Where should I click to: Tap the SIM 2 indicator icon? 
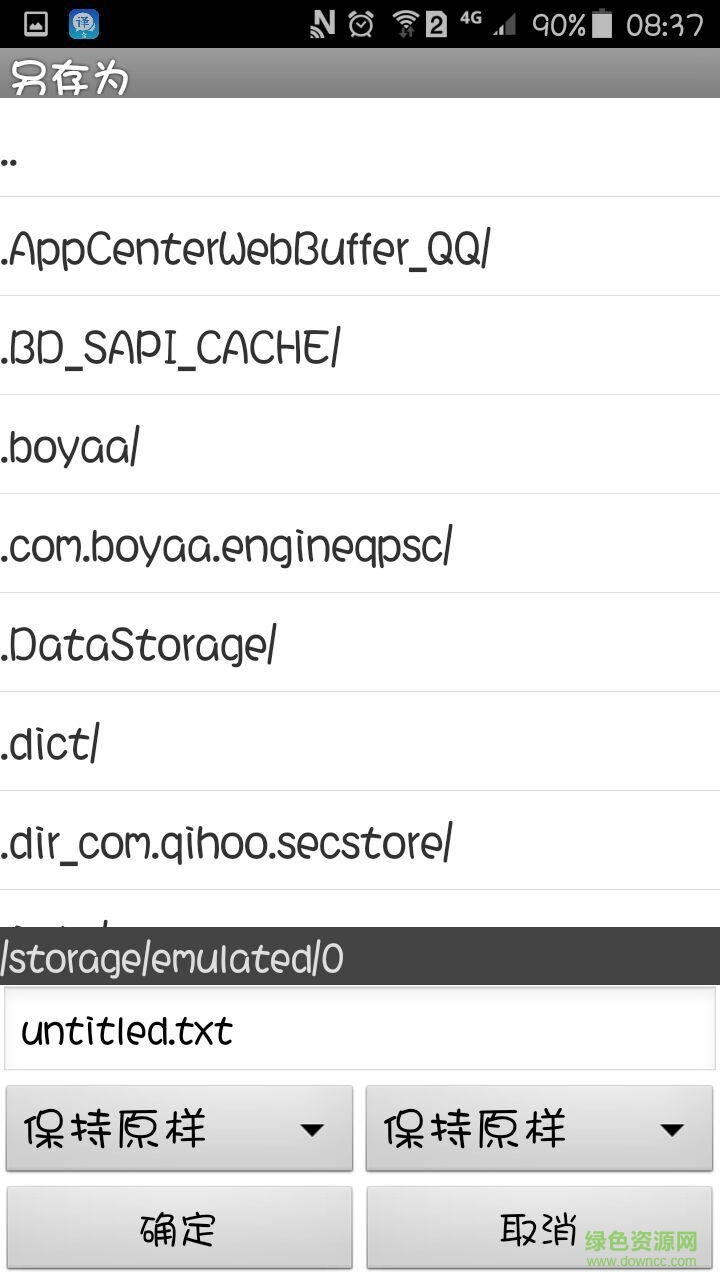tap(436, 24)
